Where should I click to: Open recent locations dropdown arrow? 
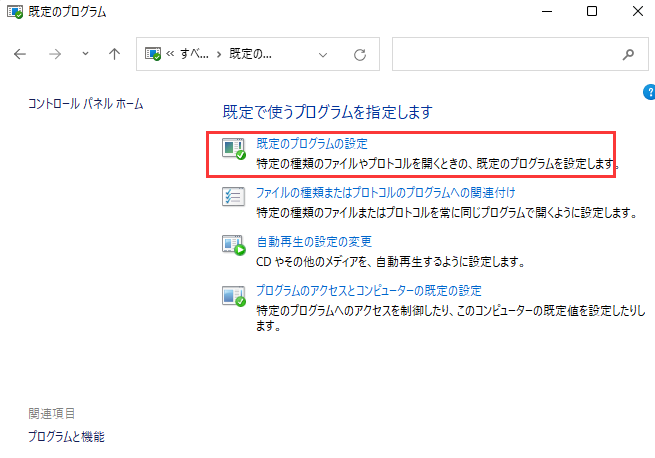click(x=85, y=54)
